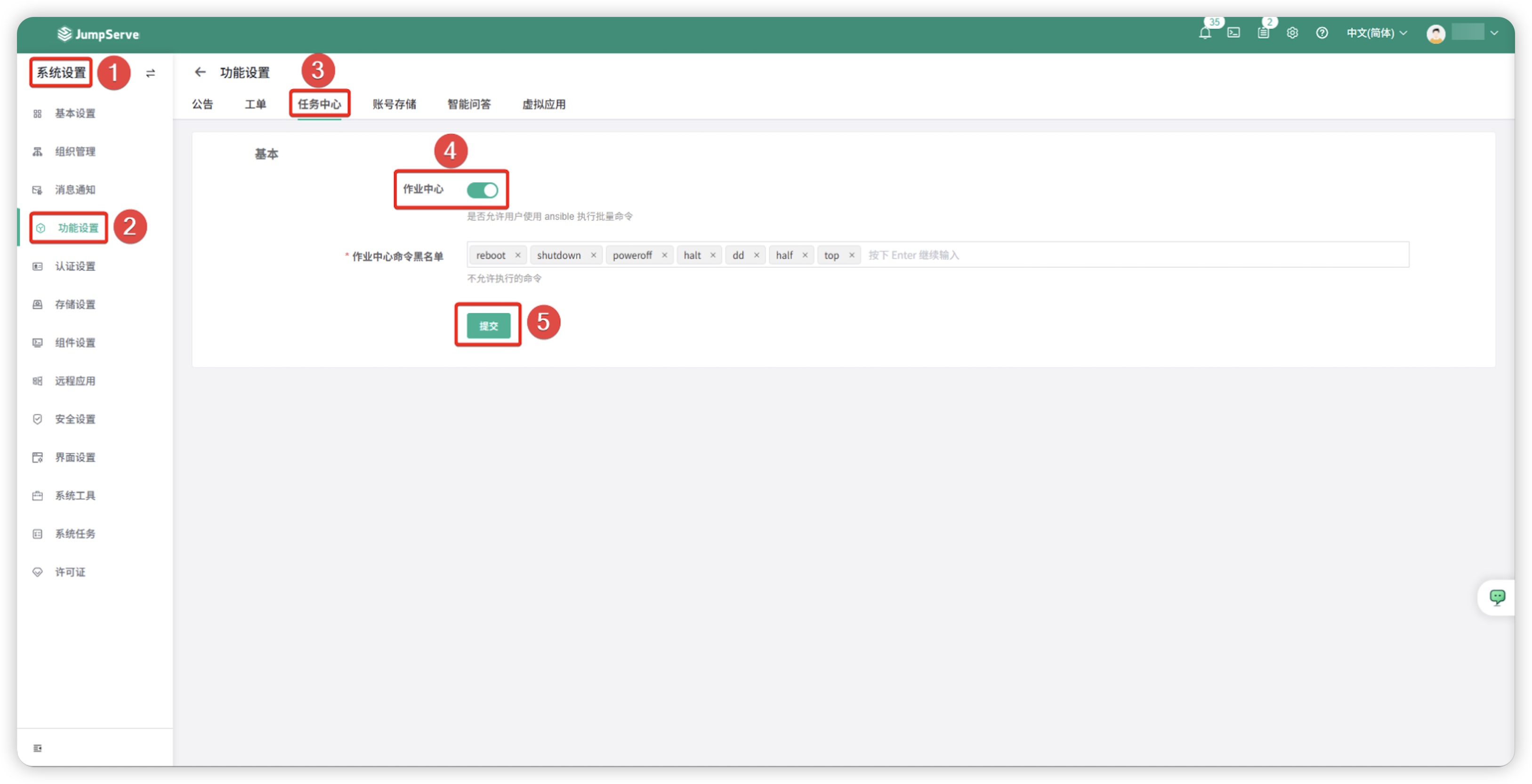The height and width of the screenshot is (784, 1532).
Task: Open 安全设置 in the sidebar
Action: pos(75,420)
